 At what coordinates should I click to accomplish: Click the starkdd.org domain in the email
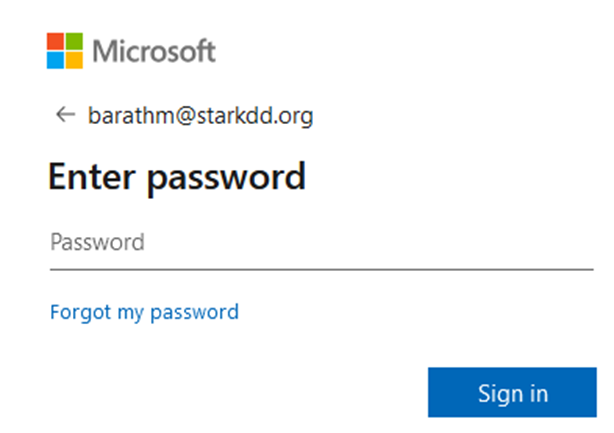point(255,116)
